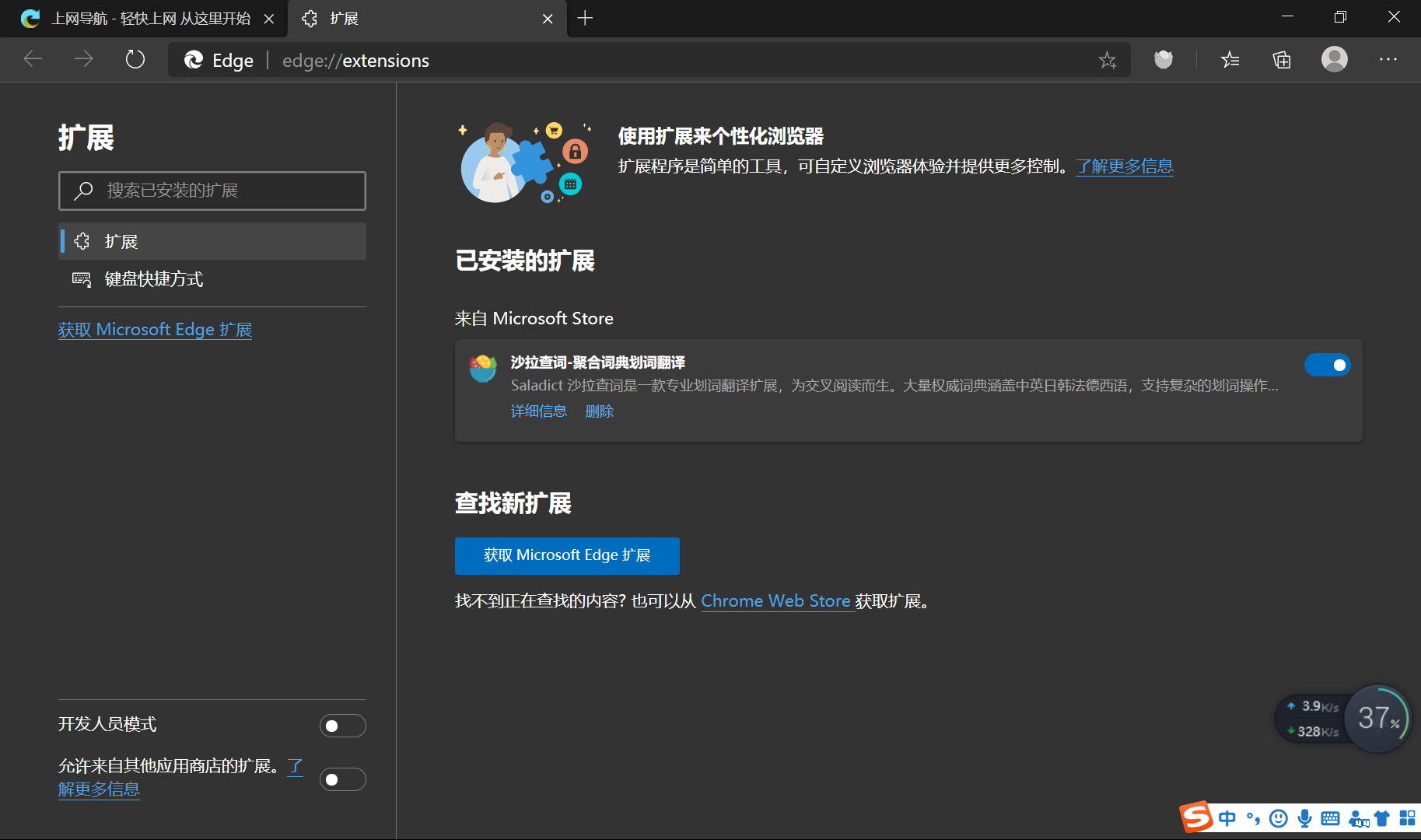Click the IME user account icon

tap(1359, 818)
